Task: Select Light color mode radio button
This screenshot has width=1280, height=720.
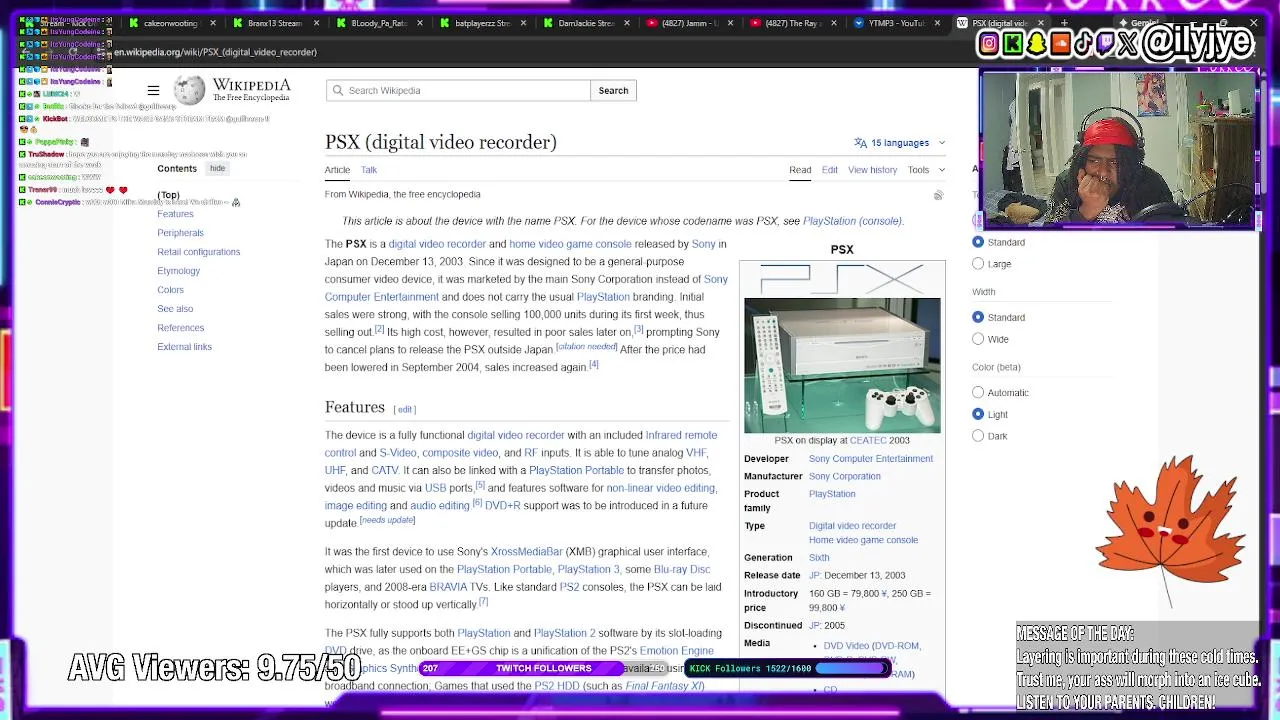Action: 978,414
